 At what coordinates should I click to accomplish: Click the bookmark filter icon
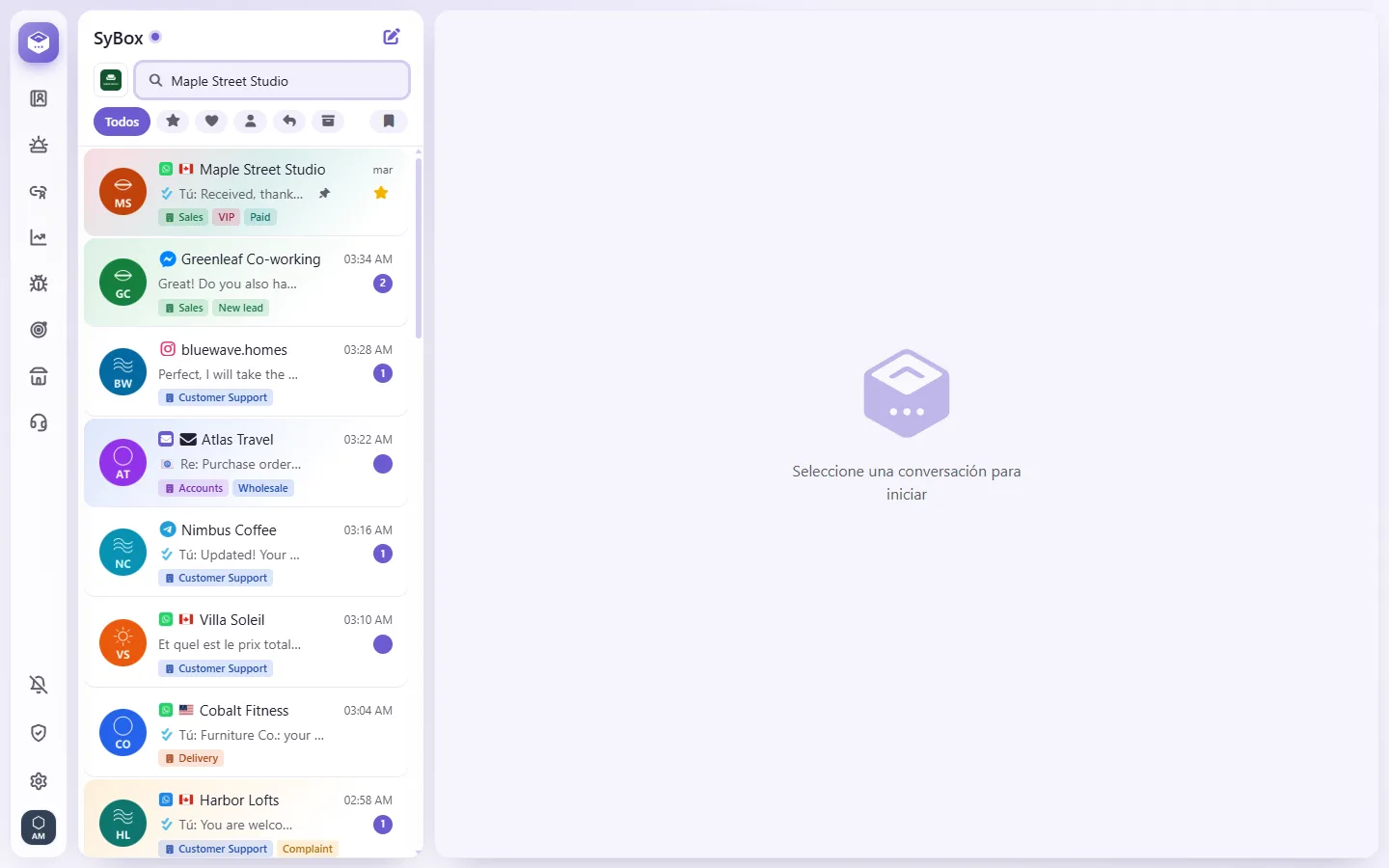coord(389,121)
